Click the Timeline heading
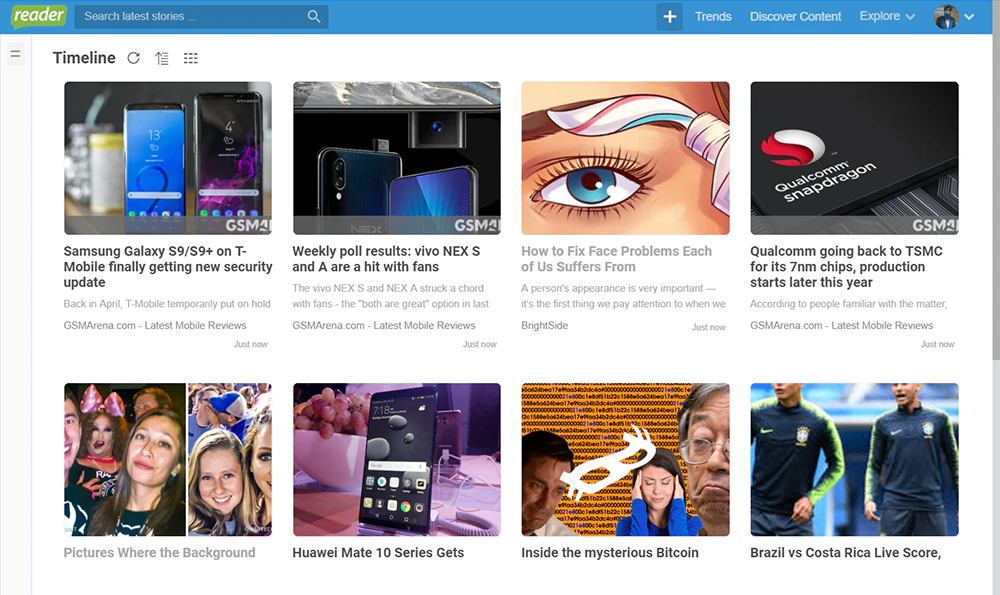This screenshot has width=1000, height=595. click(84, 58)
